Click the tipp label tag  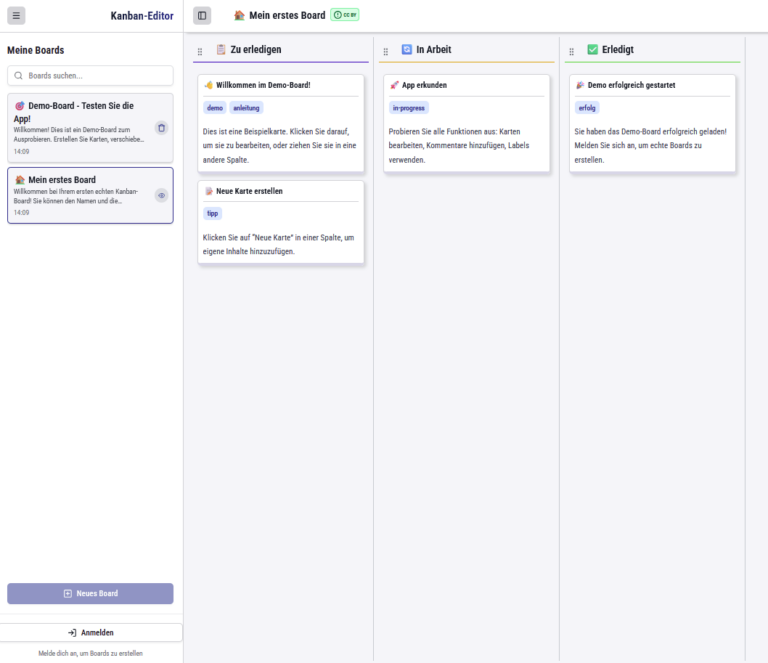(213, 213)
